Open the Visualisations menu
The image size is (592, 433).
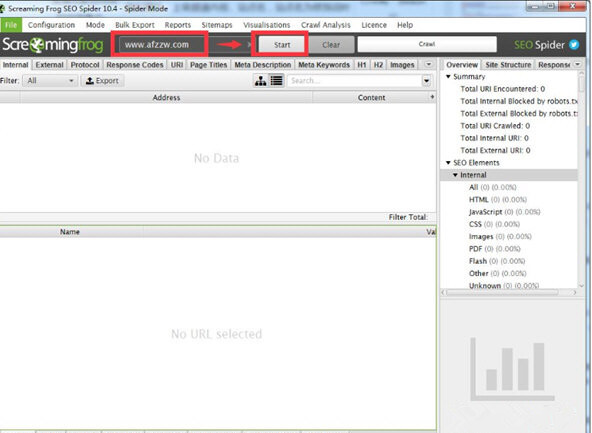pyautogui.click(x=267, y=25)
